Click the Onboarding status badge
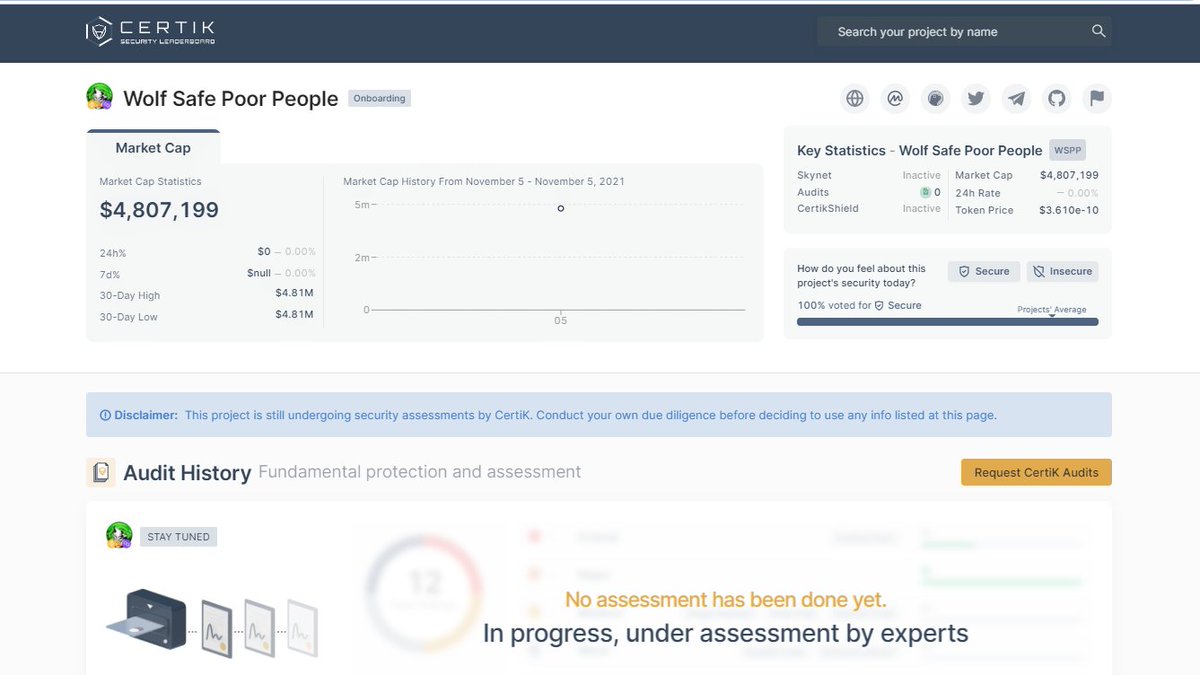The height and width of the screenshot is (675, 1200). coord(380,98)
